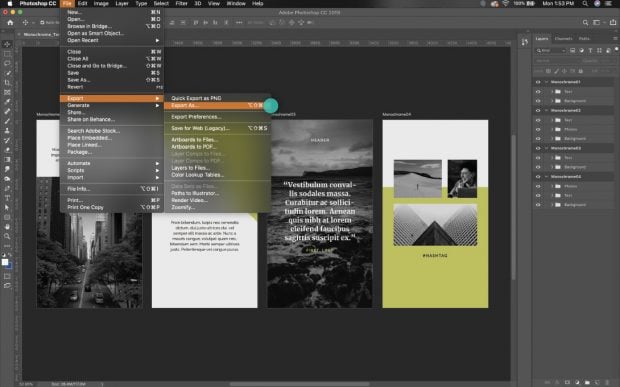Select the Clone Stamp tool
Image resolution: width=620 pixels, height=387 pixels.
[7, 130]
